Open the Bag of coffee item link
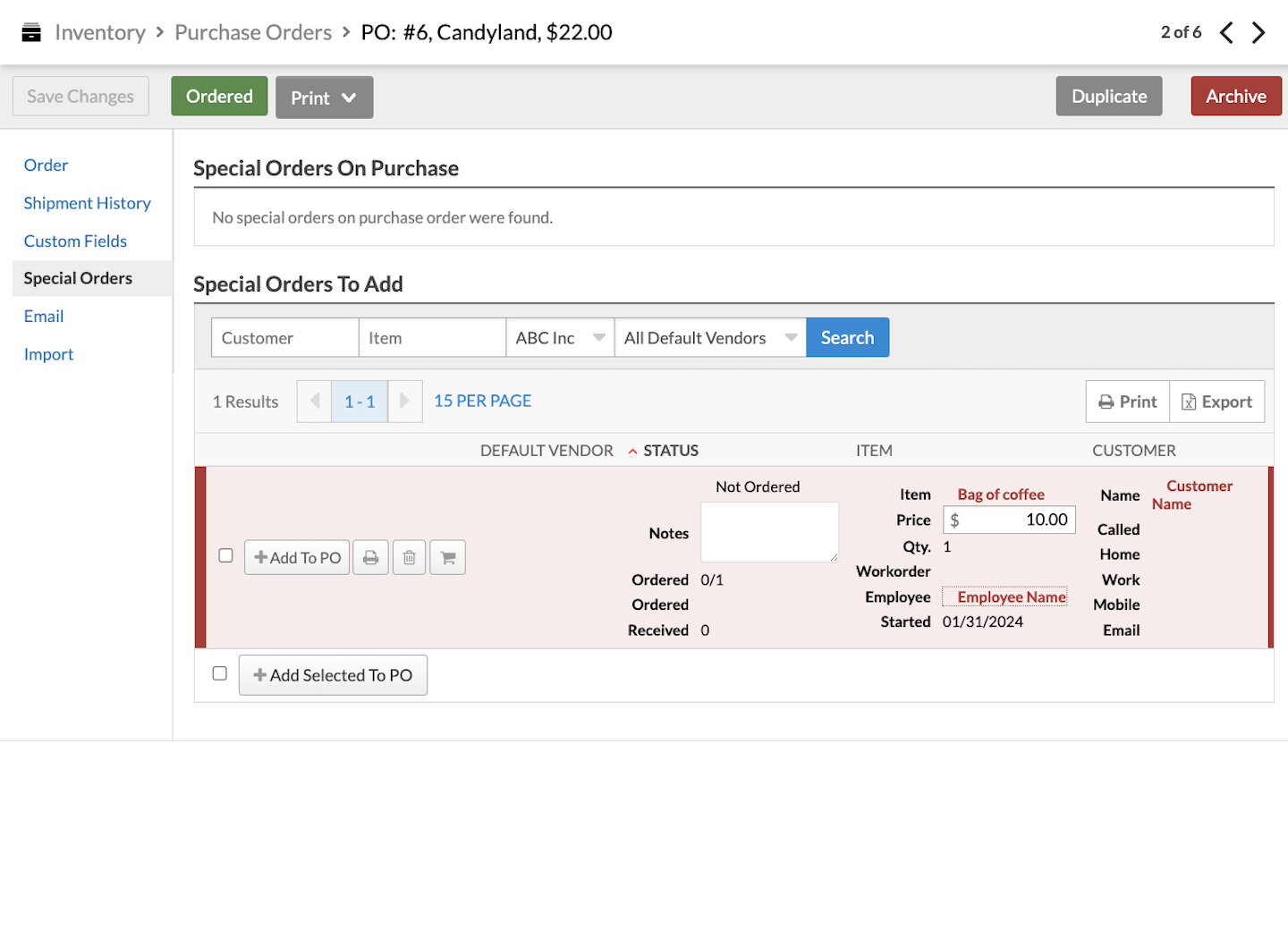 [1000, 495]
